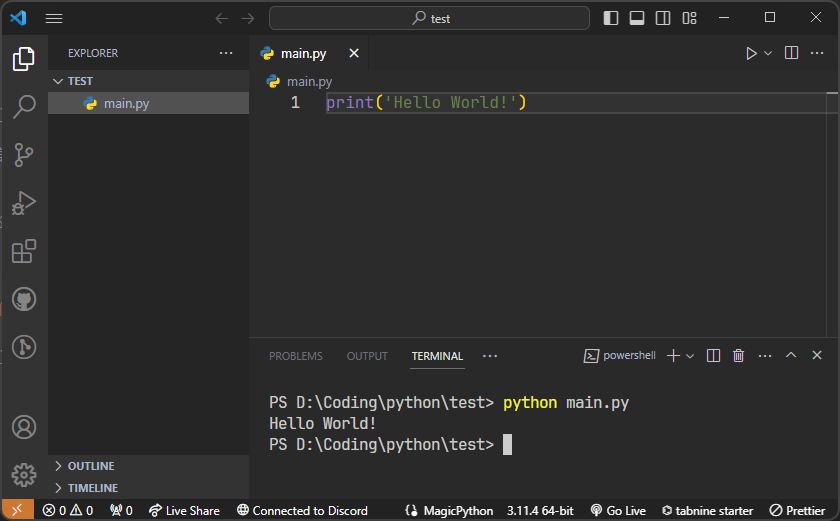
Task: Toggle the secondary side bar layout button
Action: [663, 18]
